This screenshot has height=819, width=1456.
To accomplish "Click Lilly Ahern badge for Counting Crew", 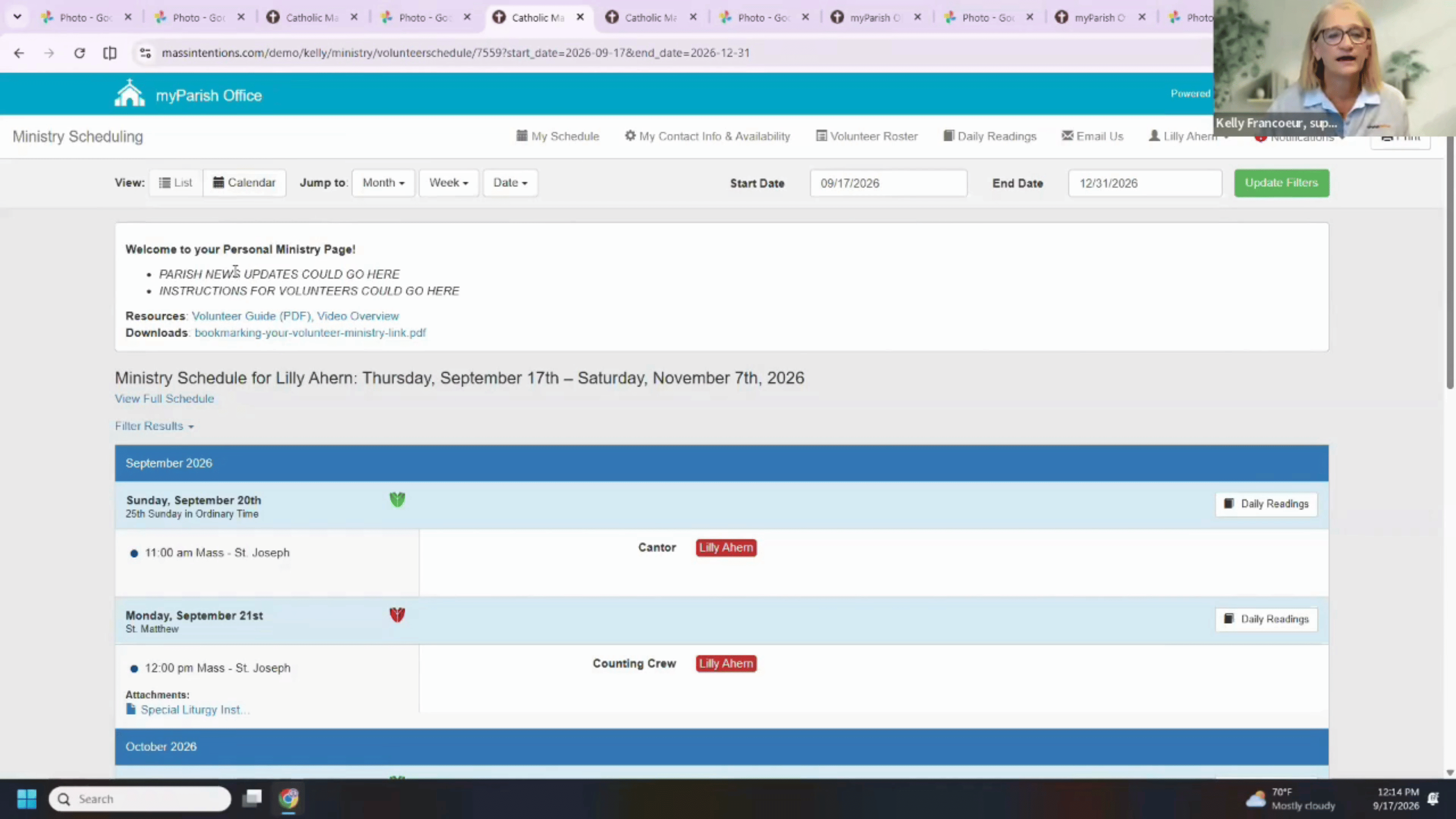I will coord(726,664).
